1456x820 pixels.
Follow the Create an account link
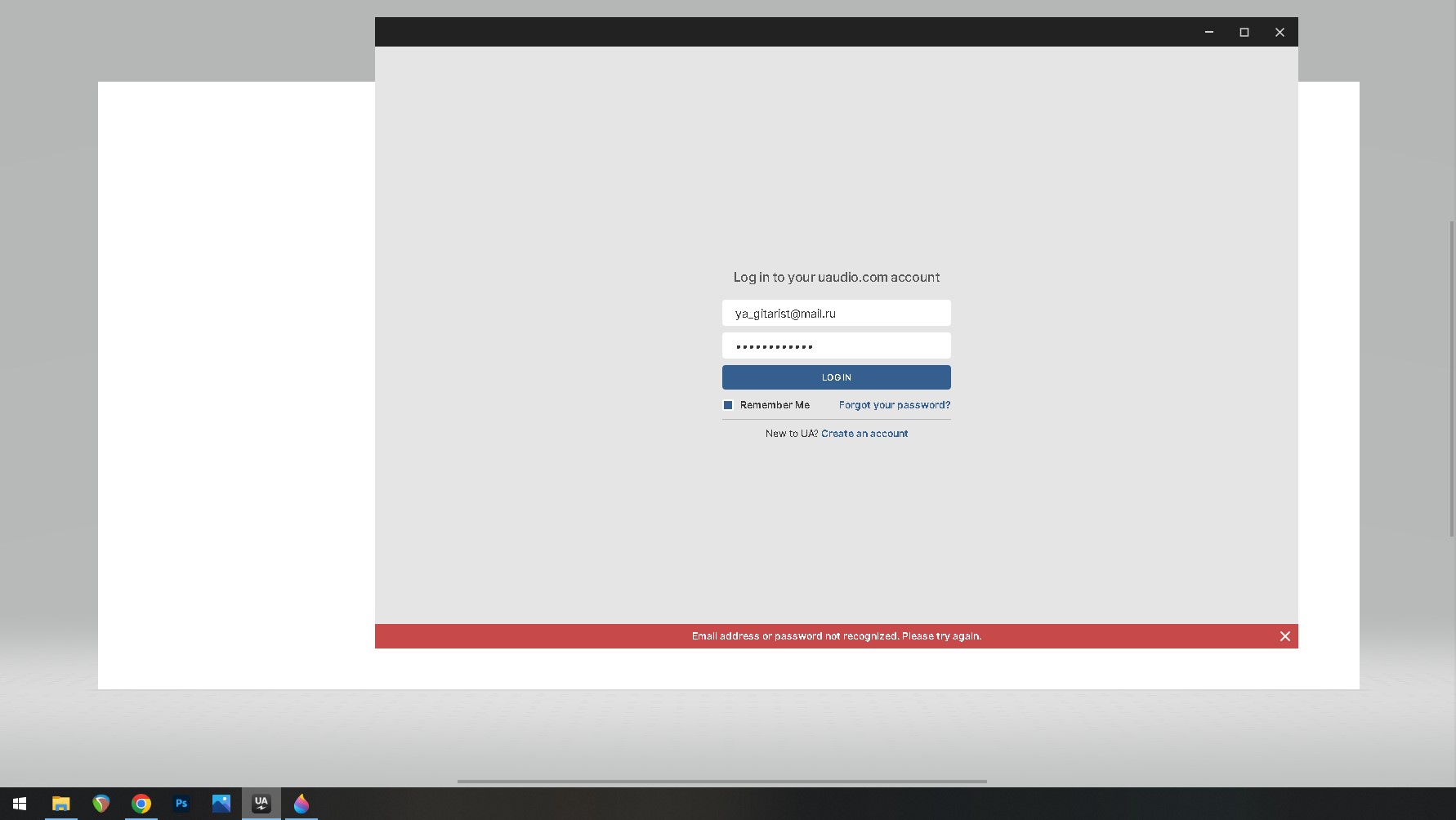[x=864, y=434]
